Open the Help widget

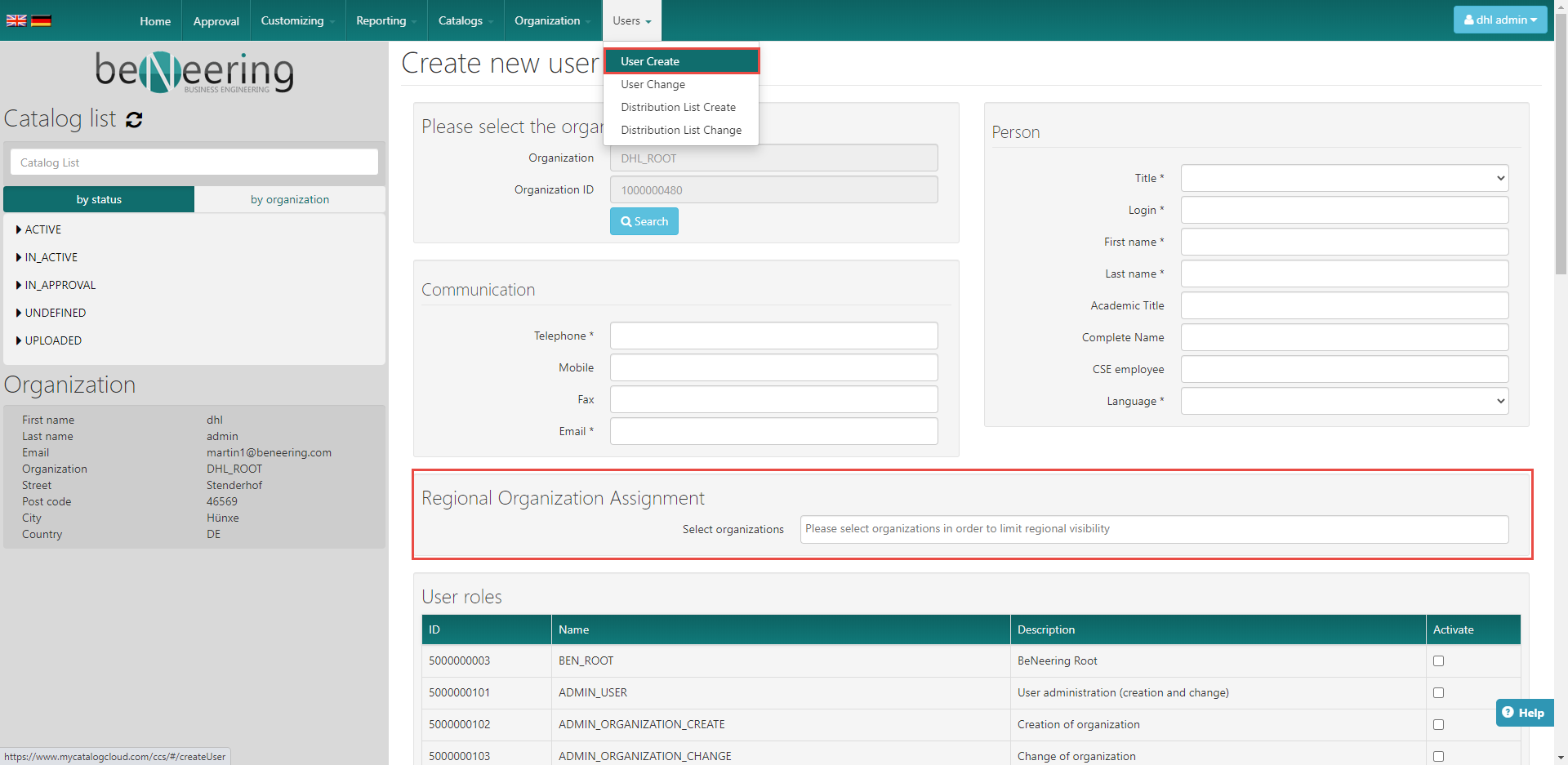tap(1524, 713)
